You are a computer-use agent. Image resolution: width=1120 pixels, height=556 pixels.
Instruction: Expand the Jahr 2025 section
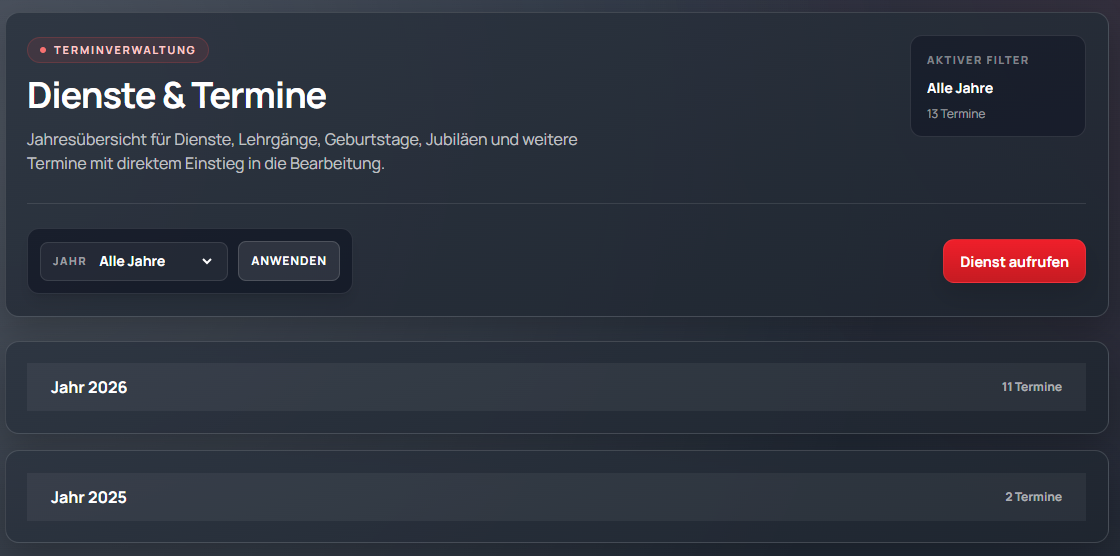556,497
